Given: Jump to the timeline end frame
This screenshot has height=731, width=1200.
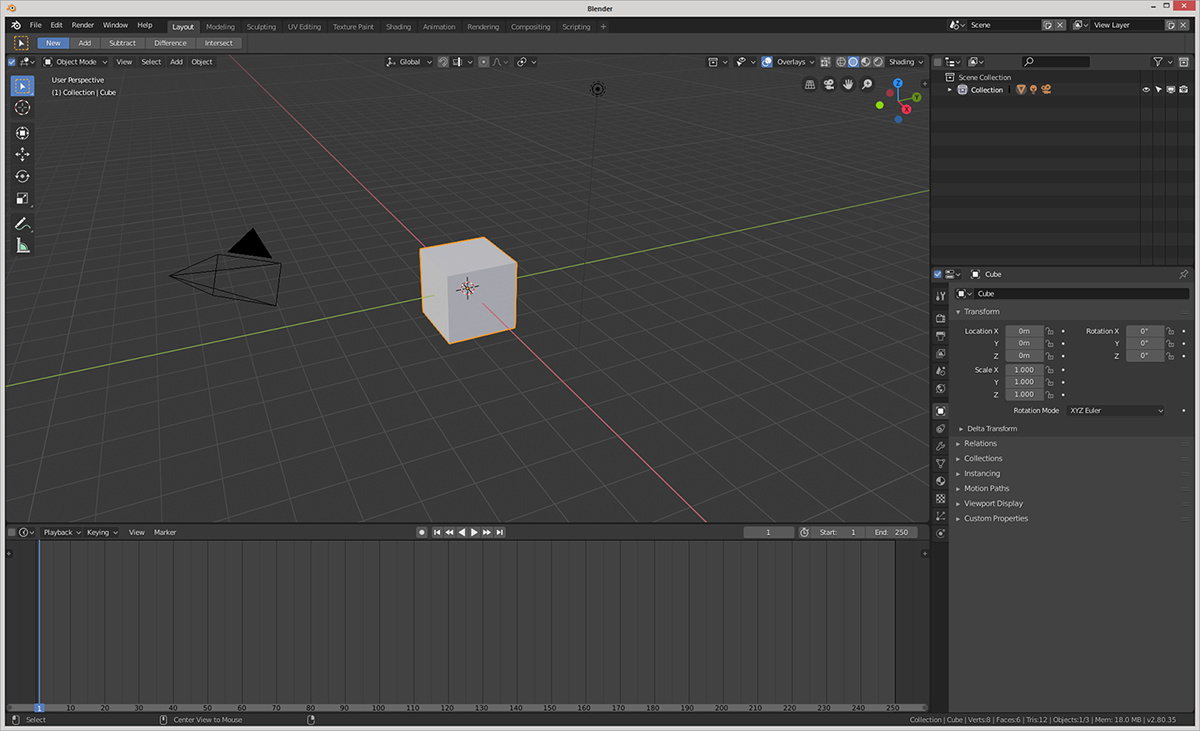Looking at the screenshot, I should click(499, 532).
